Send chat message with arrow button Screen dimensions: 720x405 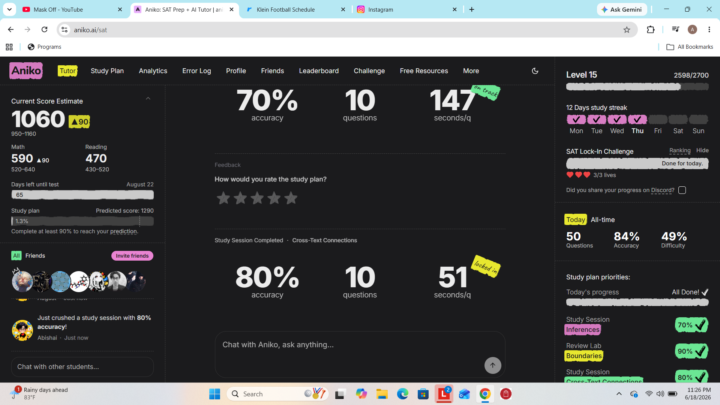493,366
